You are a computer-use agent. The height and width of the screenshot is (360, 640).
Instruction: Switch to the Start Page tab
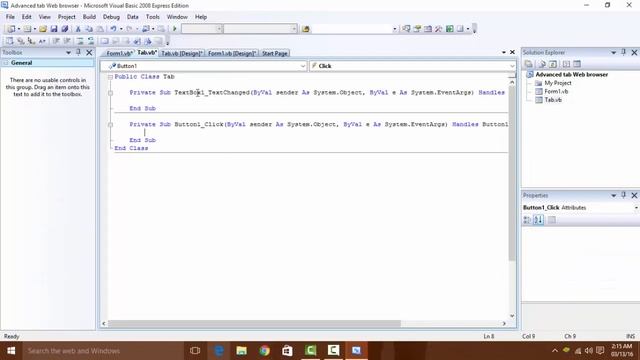coord(274,53)
